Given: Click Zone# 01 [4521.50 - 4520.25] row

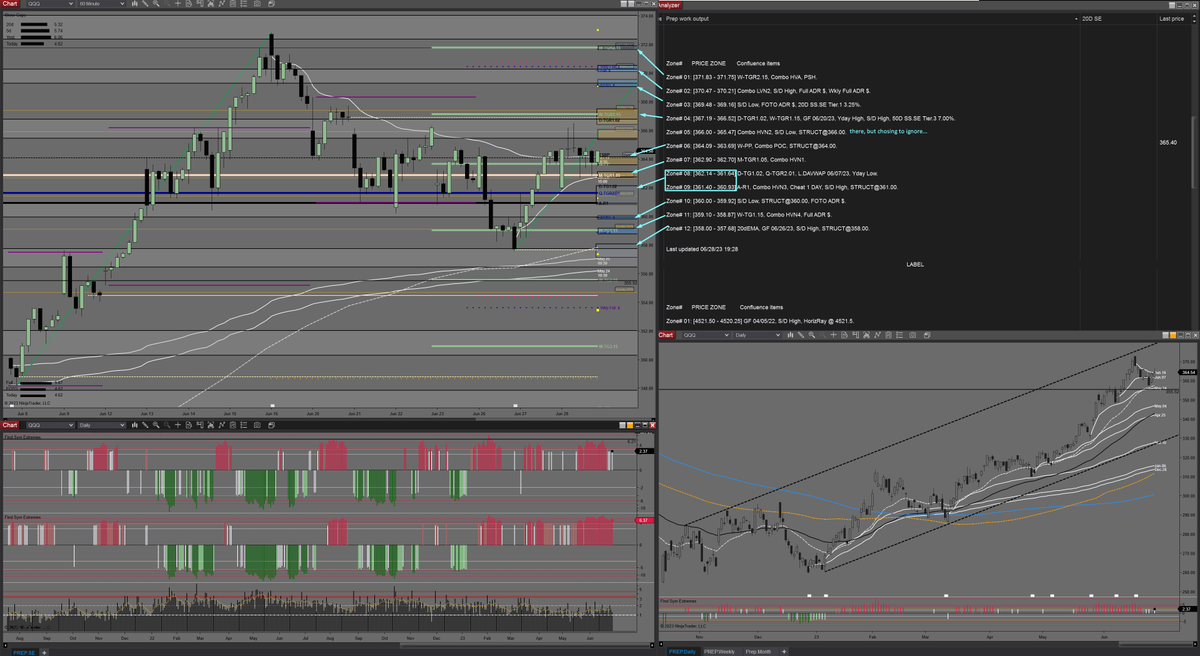Looking at the screenshot, I should pos(761,321).
